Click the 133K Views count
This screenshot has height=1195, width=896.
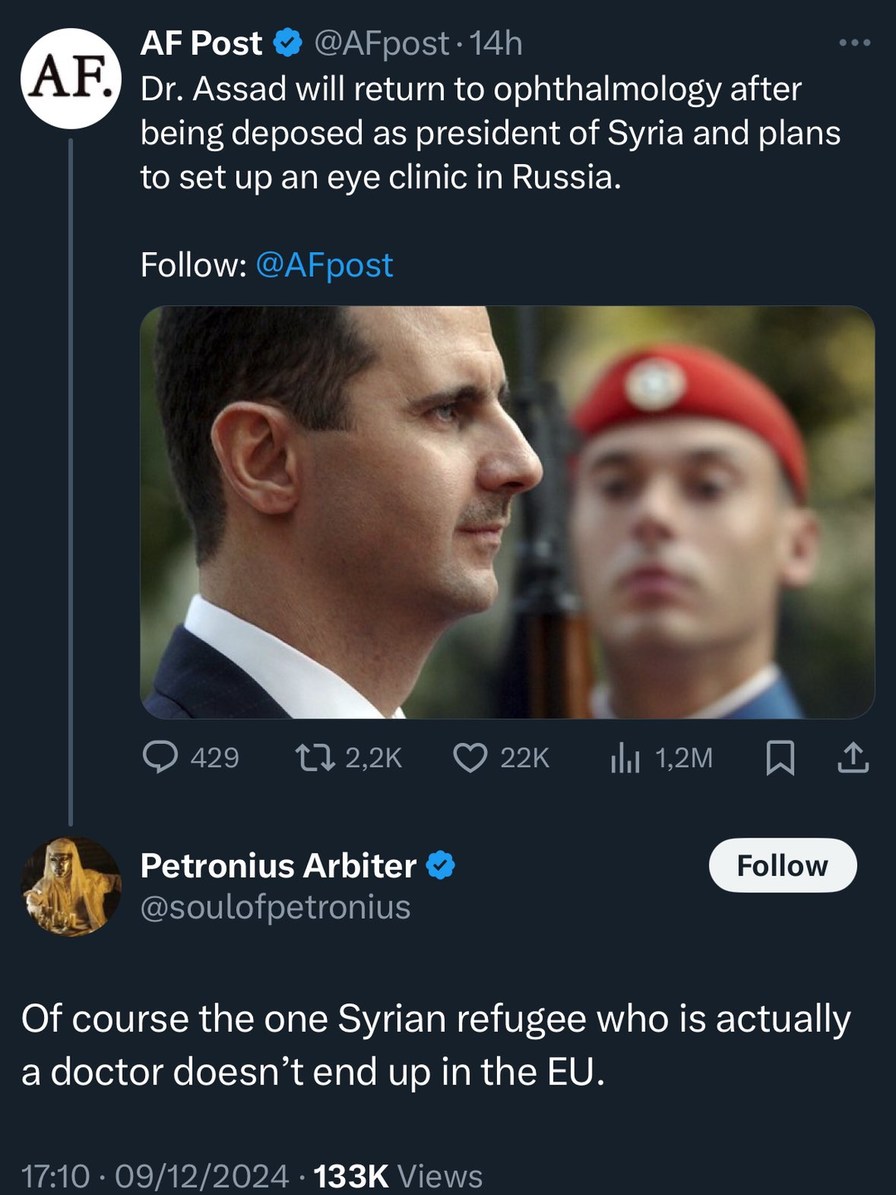pyautogui.click(x=398, y=1176)
